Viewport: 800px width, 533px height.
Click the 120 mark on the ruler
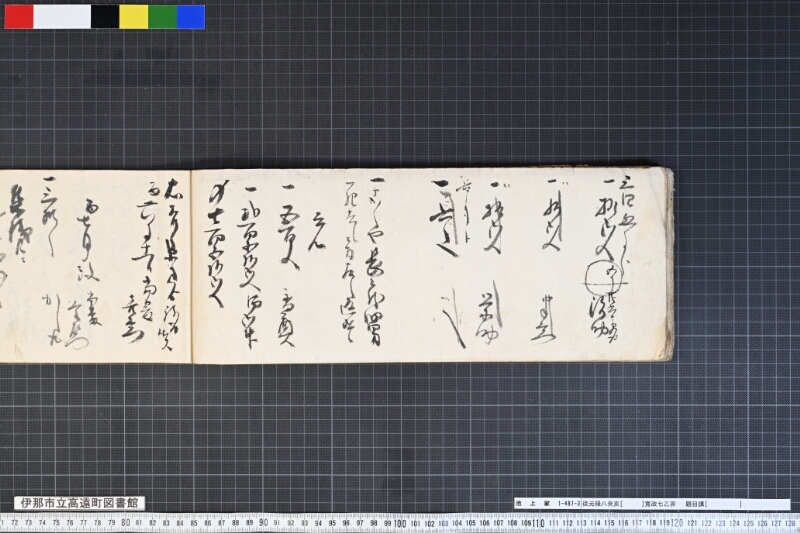[x=677, y=523]
